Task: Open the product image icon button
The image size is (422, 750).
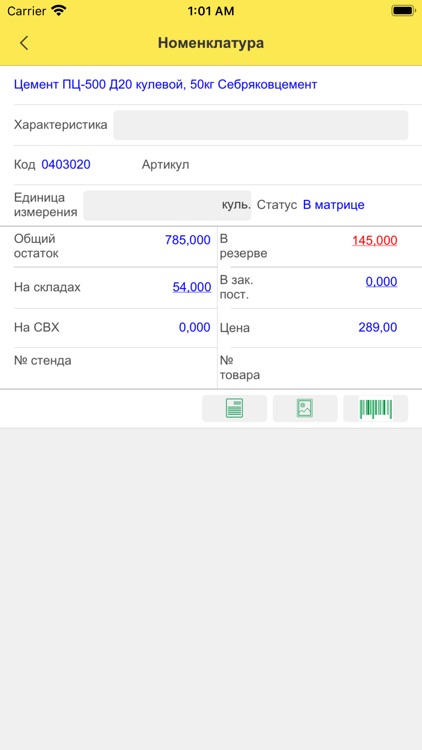Action: (305, 408)
